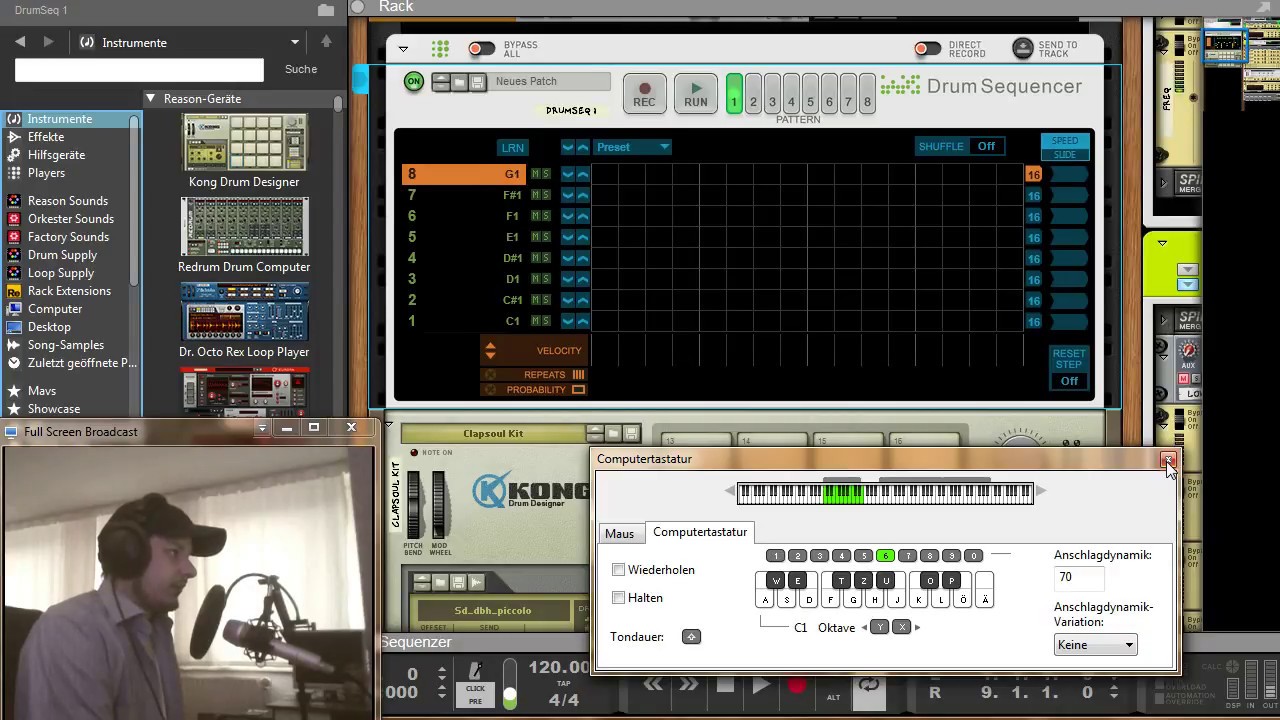This screenshot has width=1280, height=720.
Task: Check the Halten checkbox
Action: [x=618, y=598]
